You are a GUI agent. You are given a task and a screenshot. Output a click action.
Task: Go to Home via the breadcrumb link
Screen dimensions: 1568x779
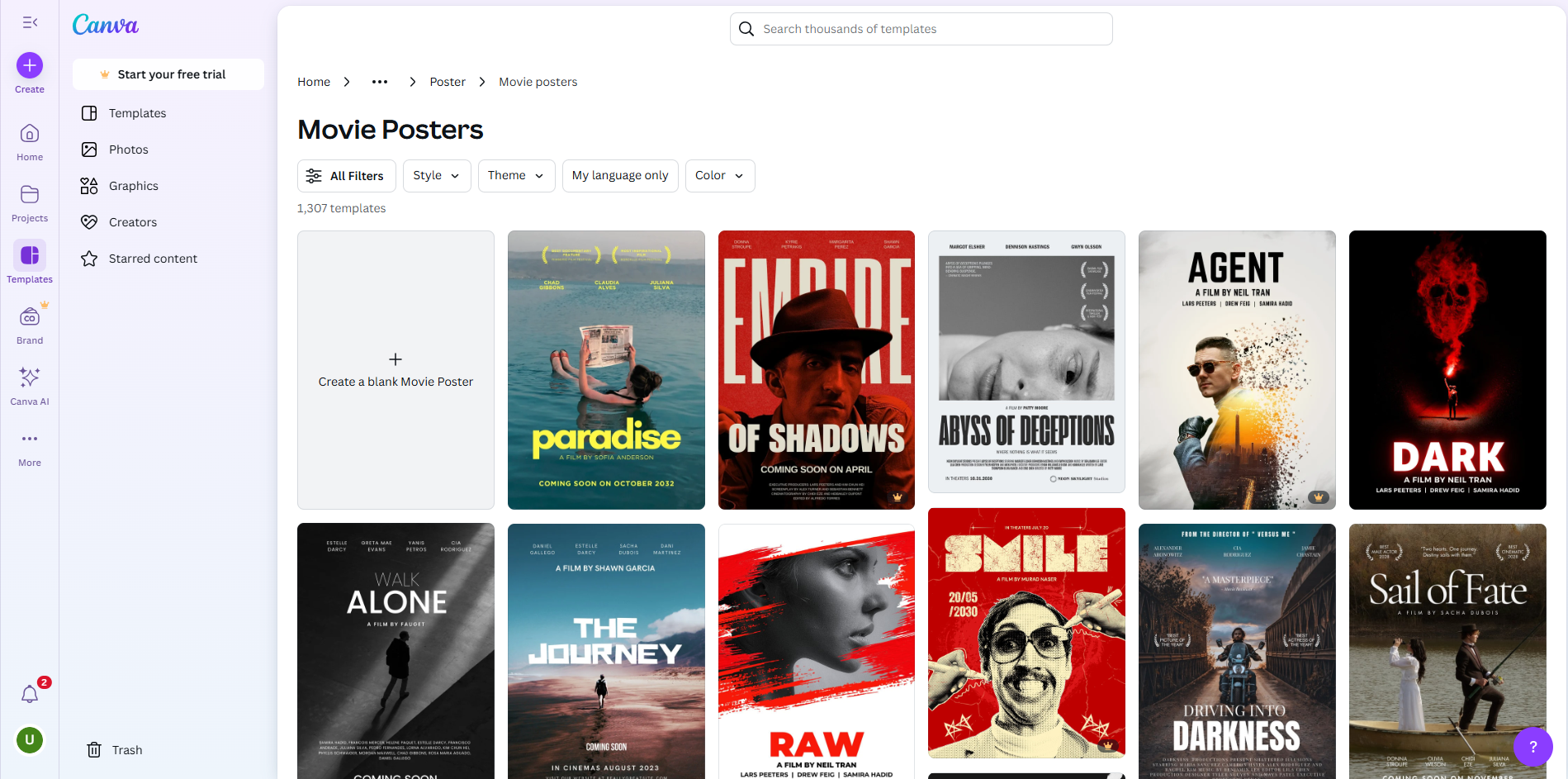coord(313,81)
